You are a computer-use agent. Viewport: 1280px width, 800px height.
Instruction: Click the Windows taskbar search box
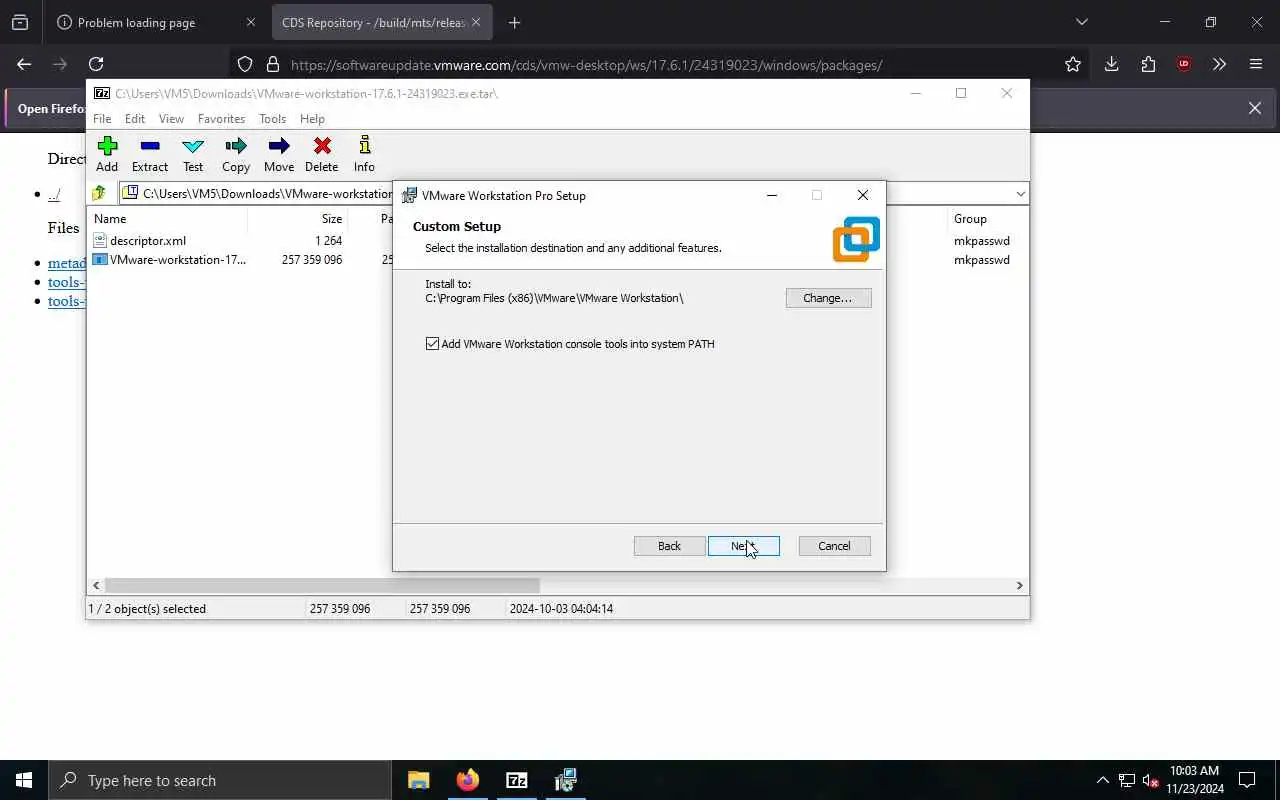point(220,780)
